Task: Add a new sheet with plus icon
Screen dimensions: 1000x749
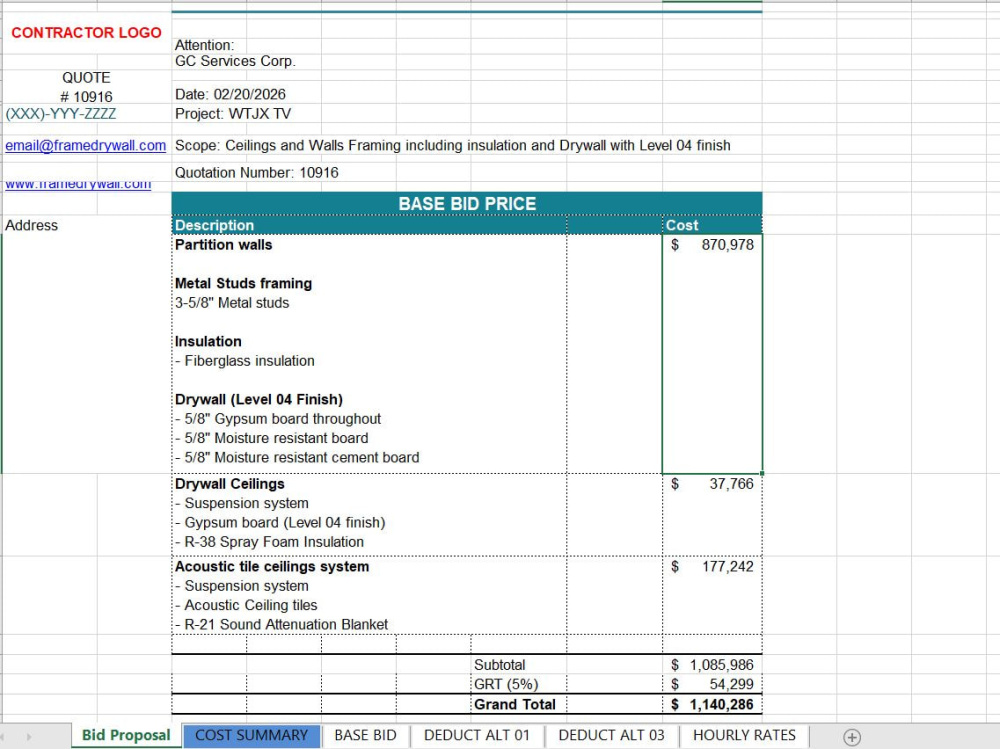Action: [x=851, y=737]
